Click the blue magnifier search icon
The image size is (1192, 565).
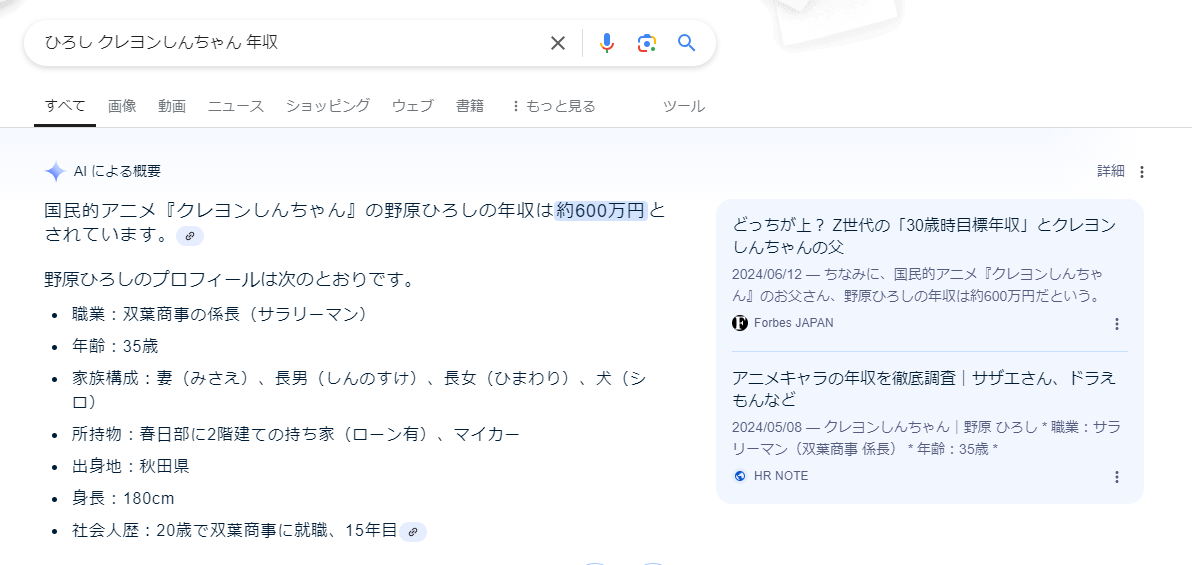[686, 43]
